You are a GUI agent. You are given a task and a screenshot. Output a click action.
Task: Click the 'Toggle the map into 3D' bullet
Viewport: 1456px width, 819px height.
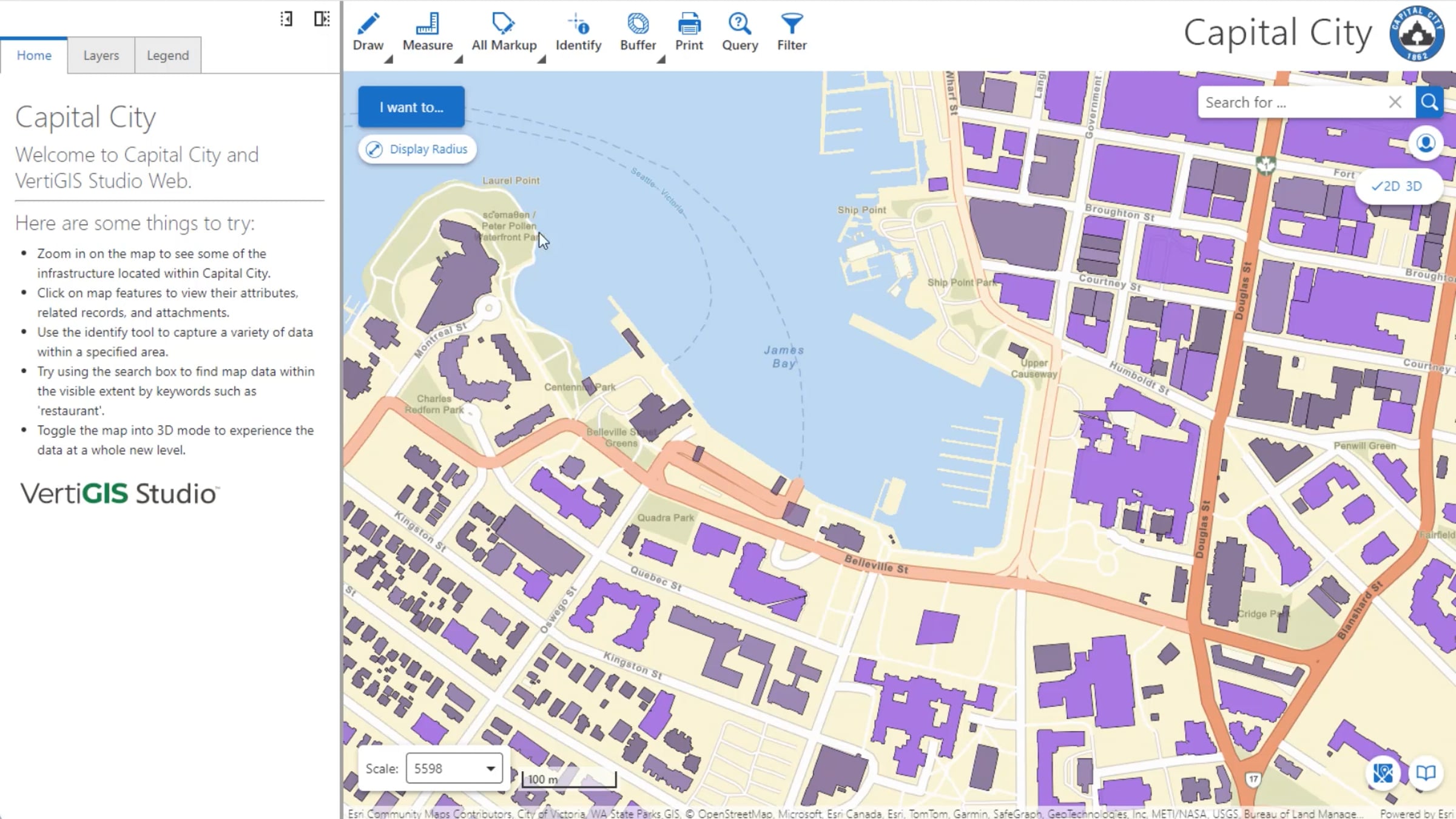[175, 440]
